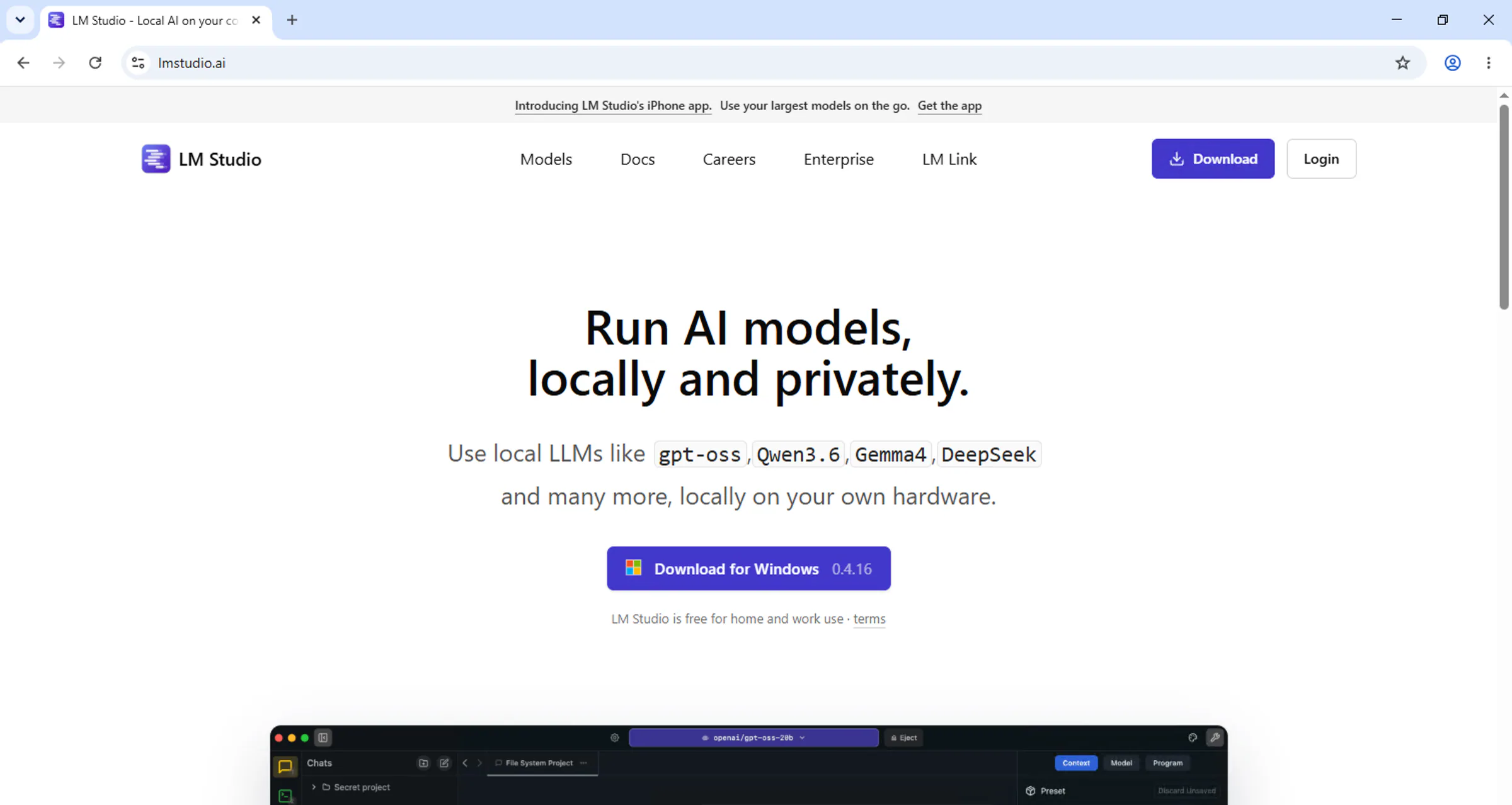Viewport: 1512px width, 805px height.
Task: Click the Get the app link
Action: point(949,105)
